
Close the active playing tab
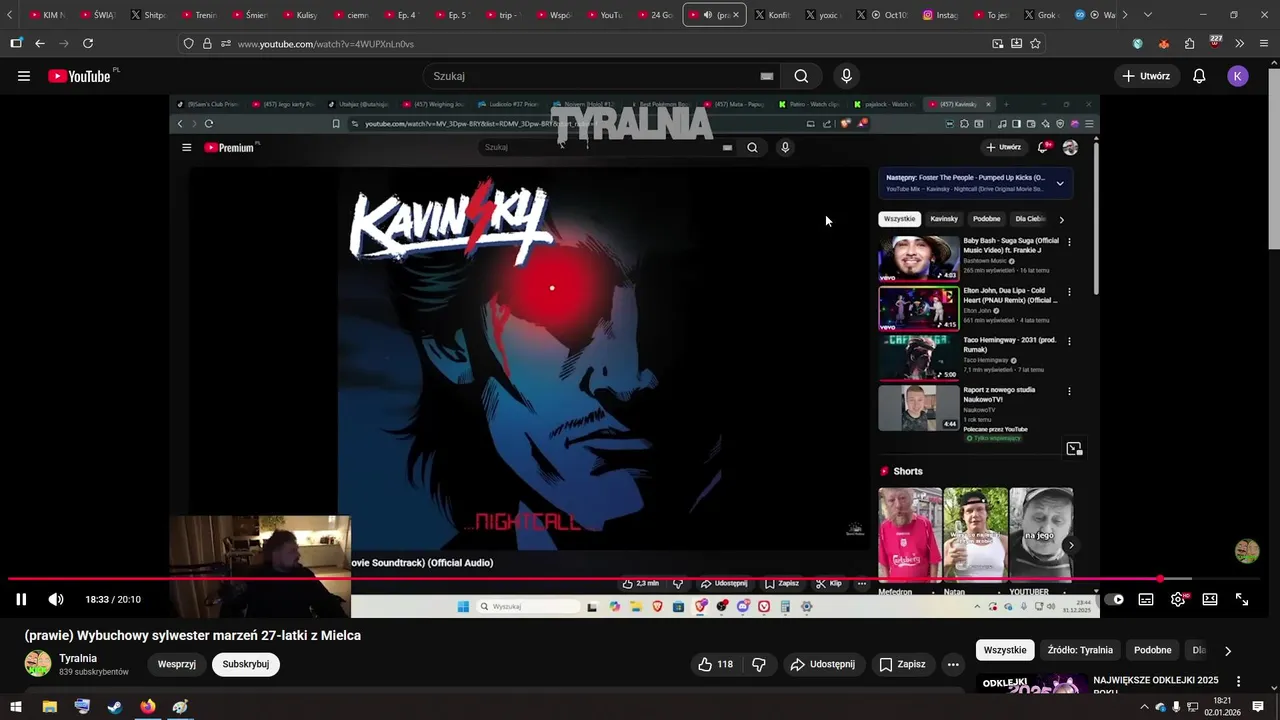click(737, 15)
